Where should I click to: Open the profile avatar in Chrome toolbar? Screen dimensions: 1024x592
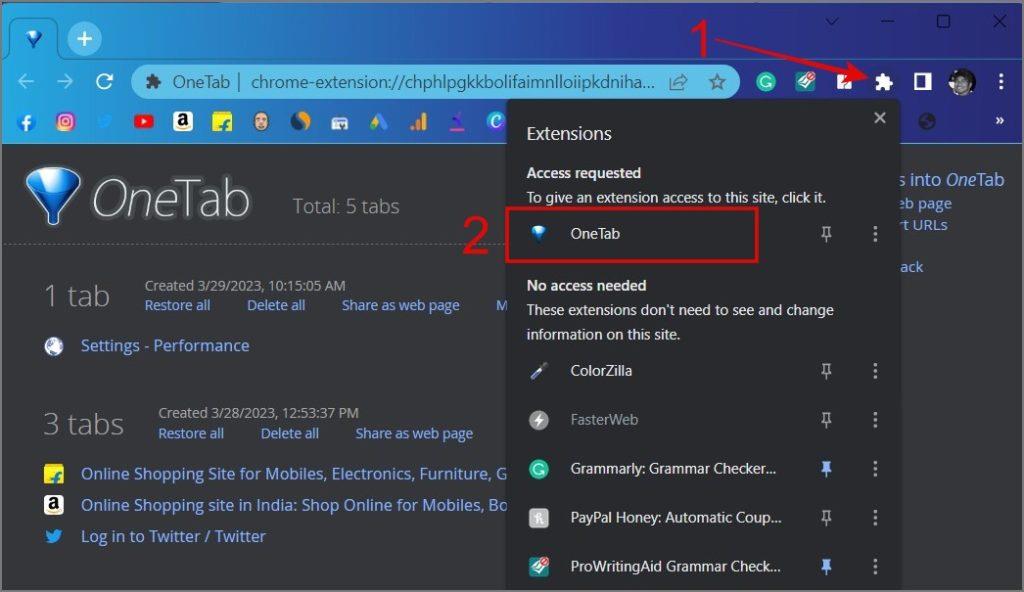point(961,82)
